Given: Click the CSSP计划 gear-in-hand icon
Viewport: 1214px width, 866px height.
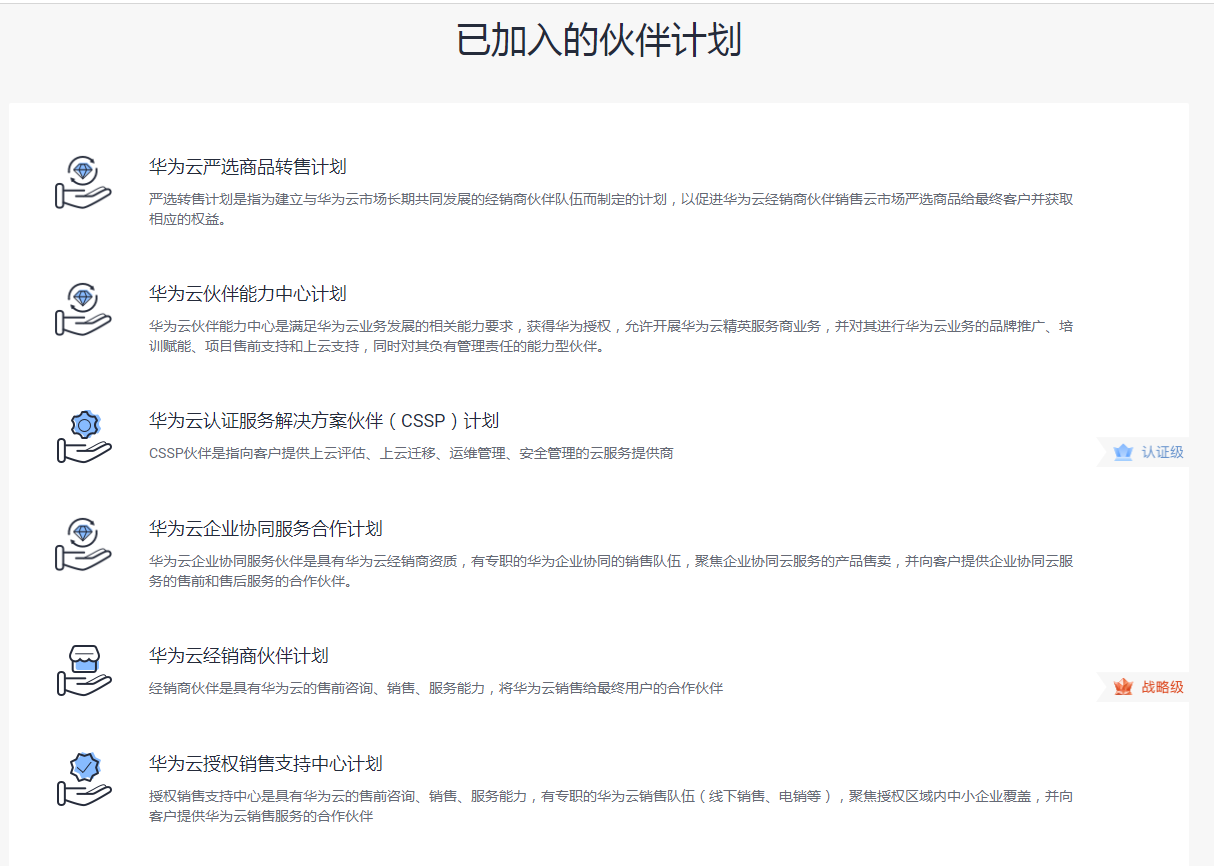Looking at the screenshot, I should [83, 437].
